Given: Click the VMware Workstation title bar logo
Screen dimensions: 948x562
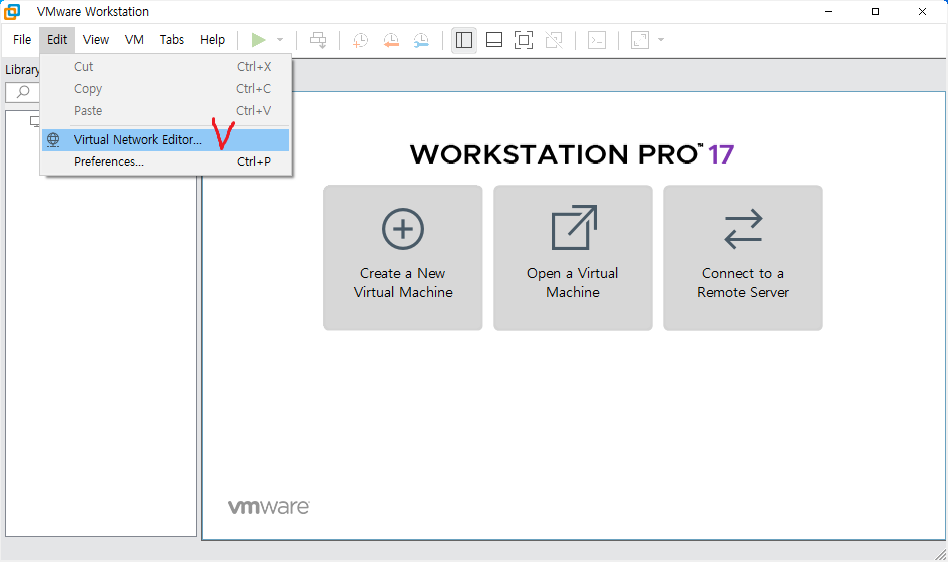Looking at the screenshot, I should (x=12, y=11).
